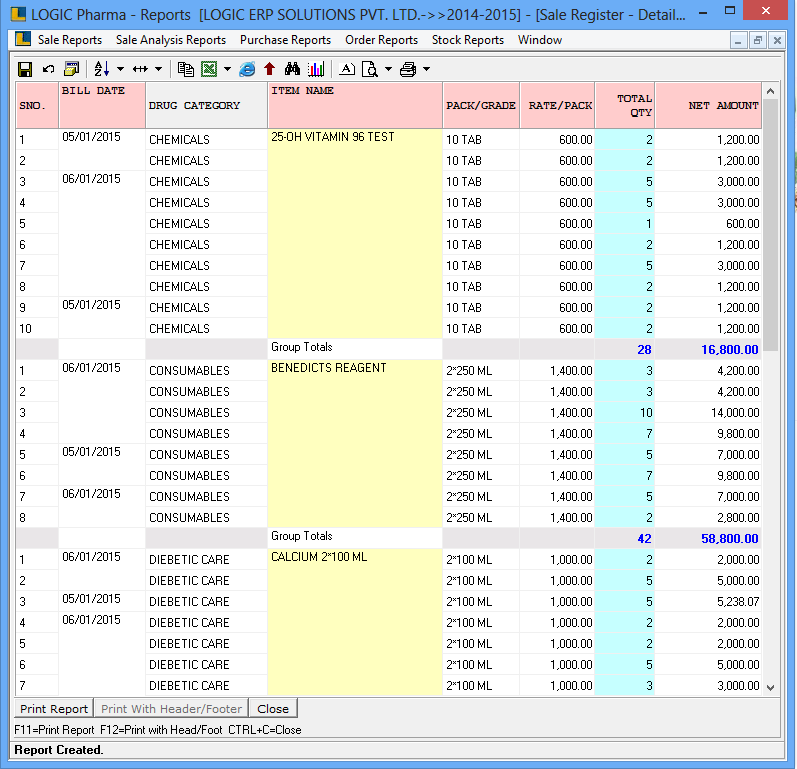Open the Sale Reports menu

70,40
